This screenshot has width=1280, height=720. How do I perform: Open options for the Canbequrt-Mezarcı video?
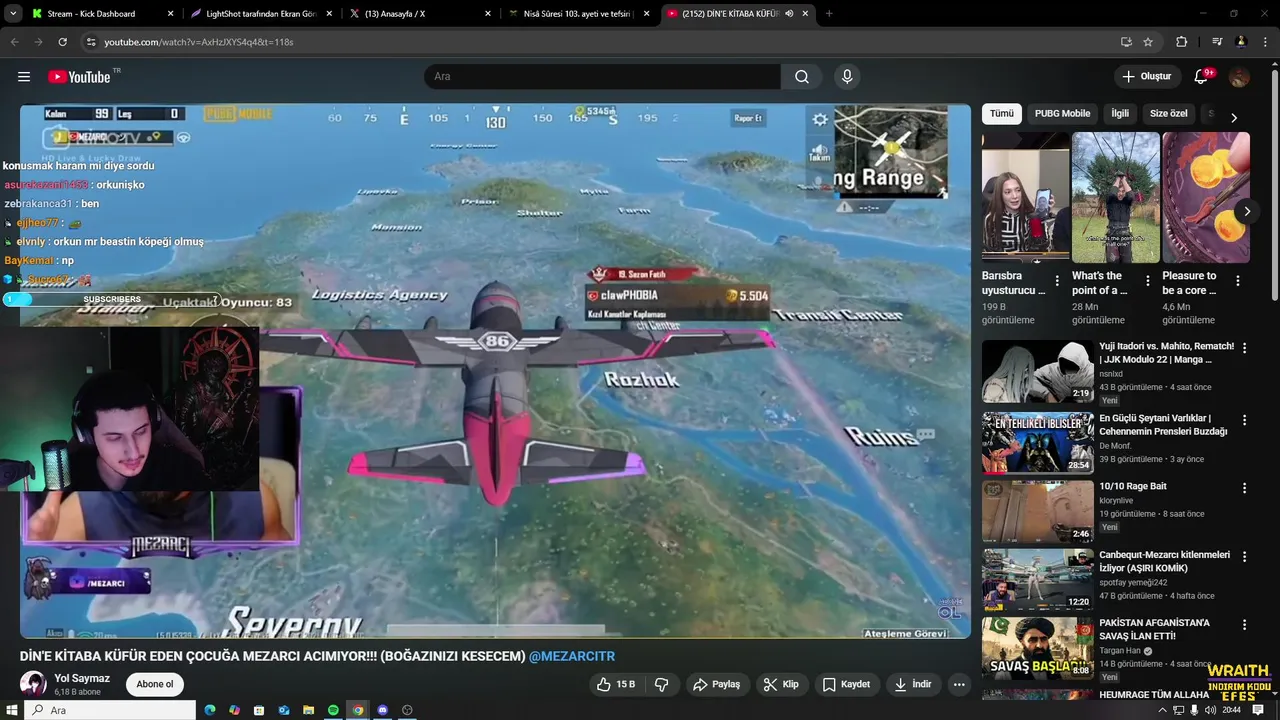pos(1244,556)
